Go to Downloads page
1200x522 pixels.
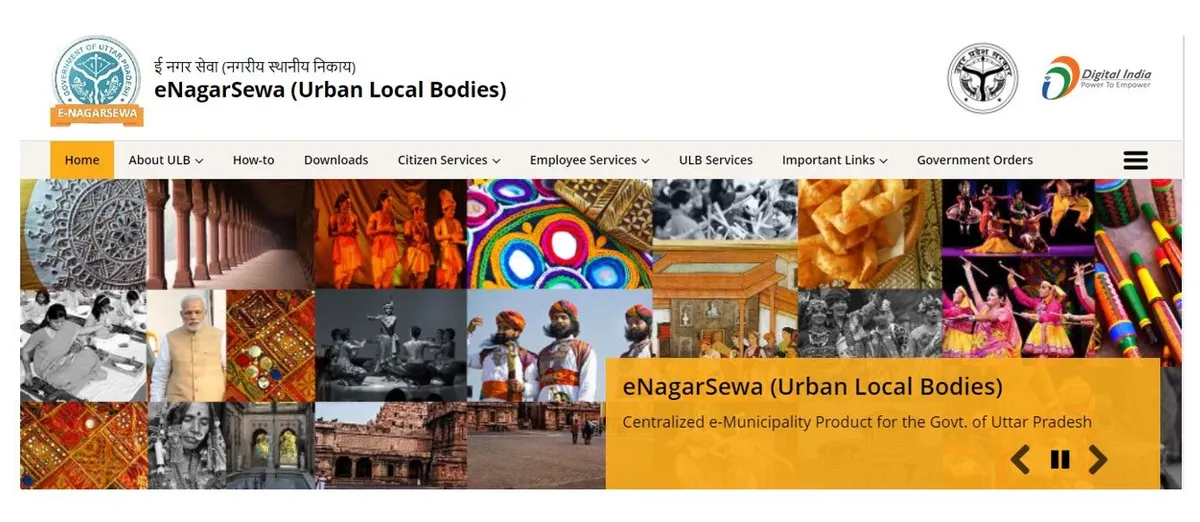click(x=336, y=160)
